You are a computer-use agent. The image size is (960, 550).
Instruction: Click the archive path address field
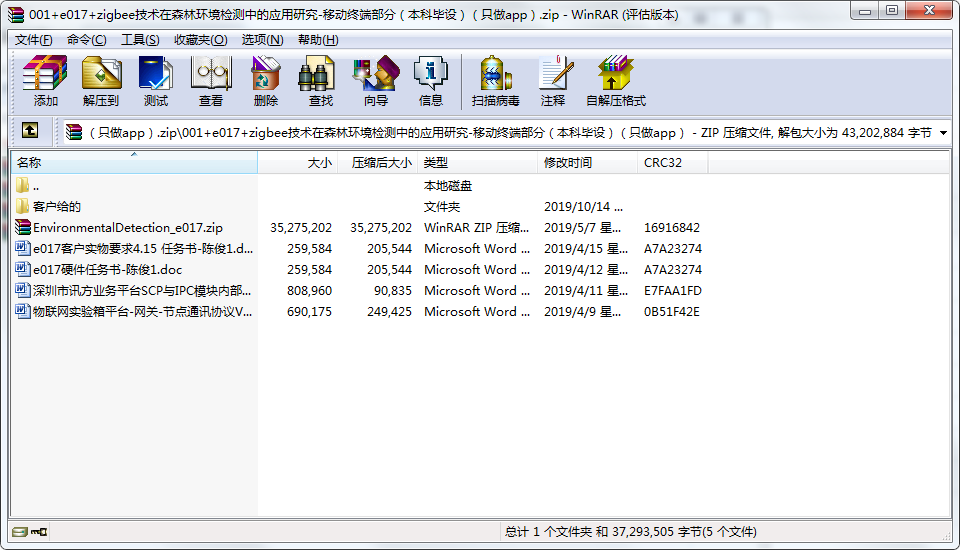[x=507, y=132]
